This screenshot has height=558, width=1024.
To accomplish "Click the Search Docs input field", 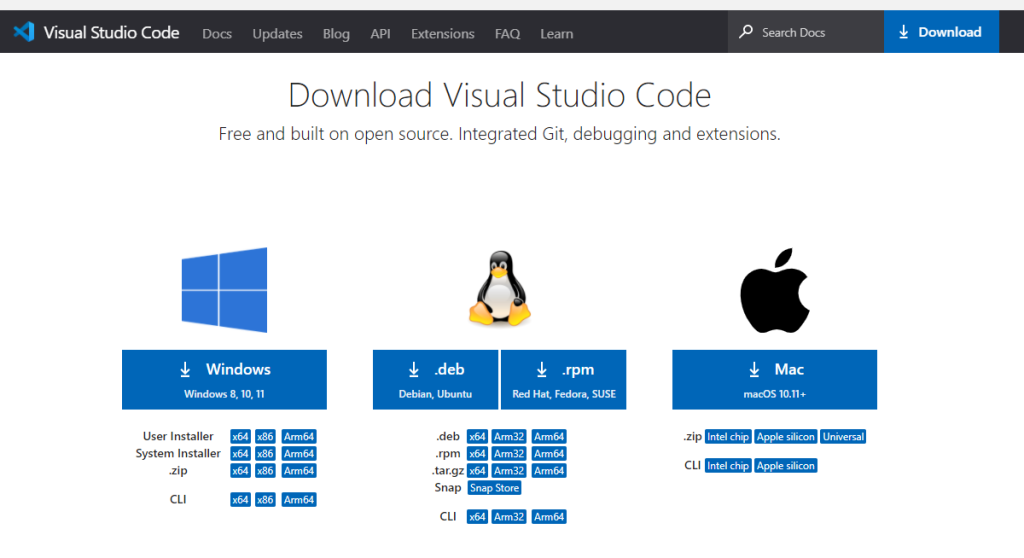I will [806, 31].
